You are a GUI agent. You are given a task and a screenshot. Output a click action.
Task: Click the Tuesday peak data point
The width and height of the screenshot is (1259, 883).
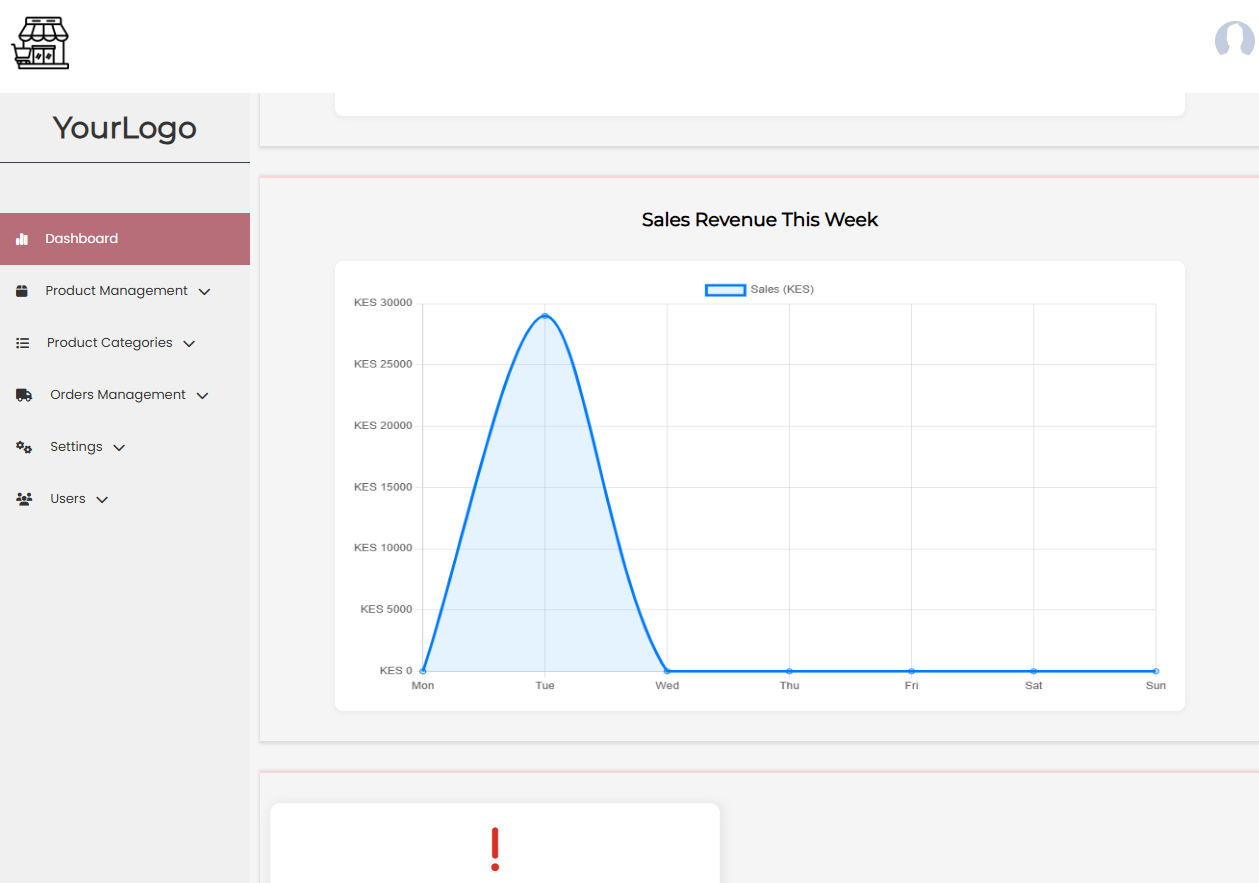[545, 315]
